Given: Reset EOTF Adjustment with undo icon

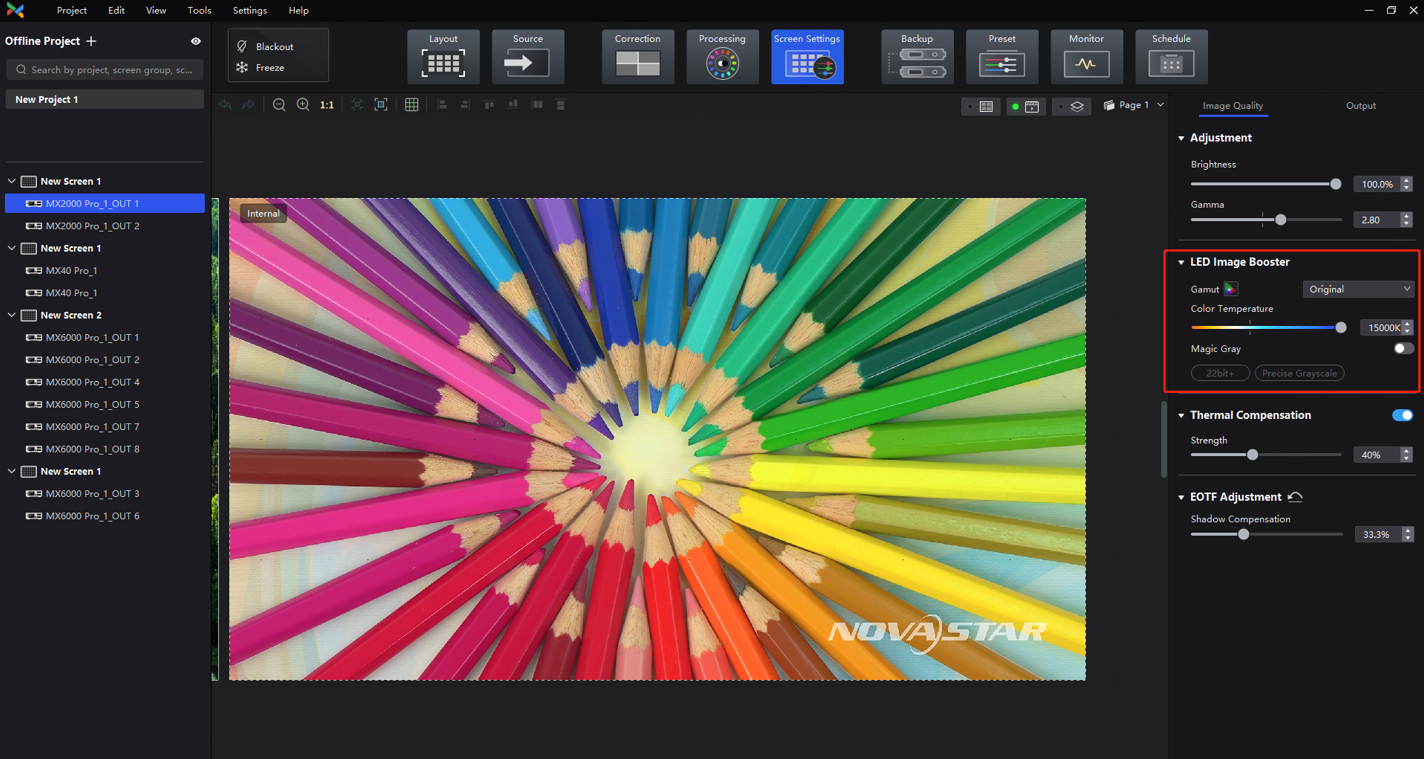Looking at the screenshot, I should click(x=1295, y=497).
